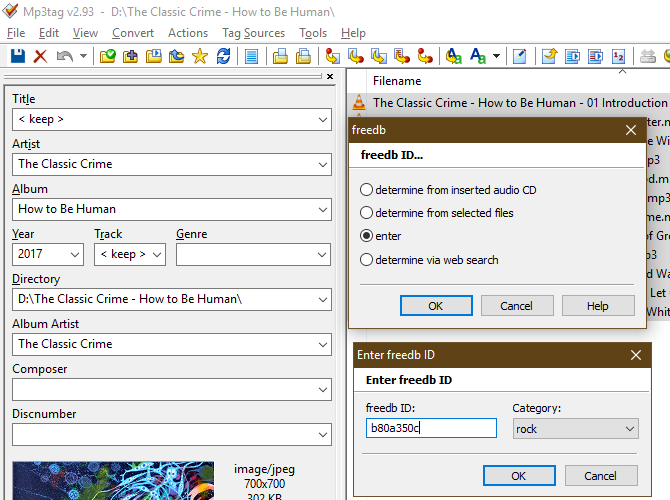Click the fourth convert icon with the text lines
This screenshot has height=500, width=670.
402,56
